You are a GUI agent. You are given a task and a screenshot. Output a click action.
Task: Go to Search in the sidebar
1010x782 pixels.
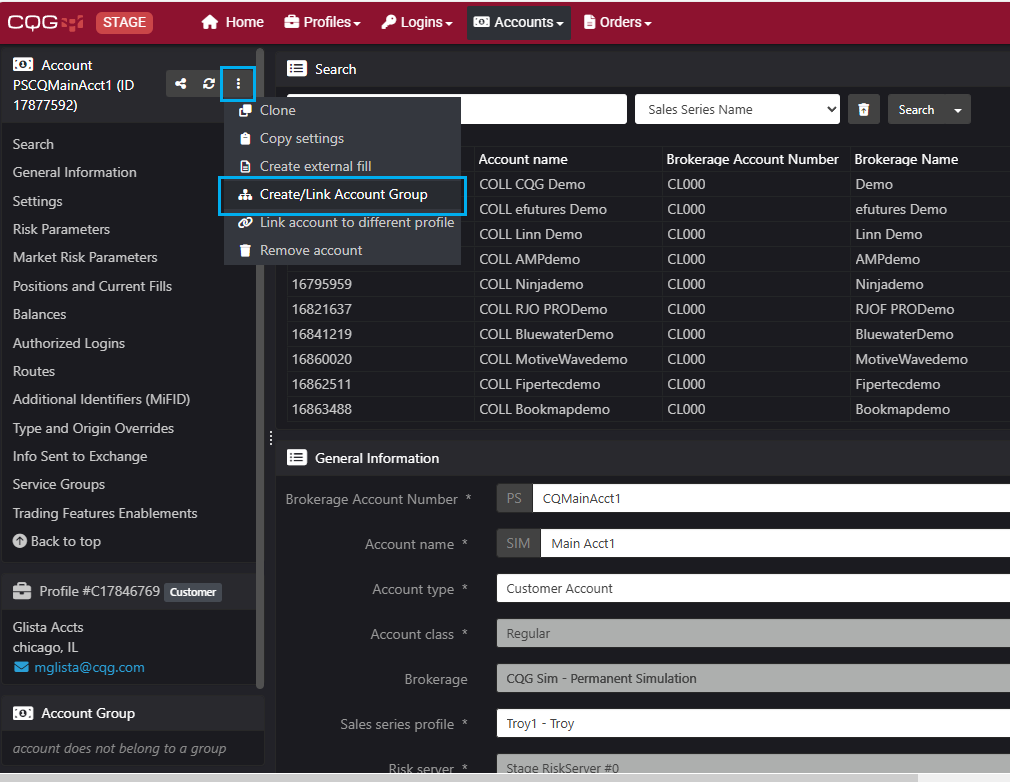pos(33,144)
